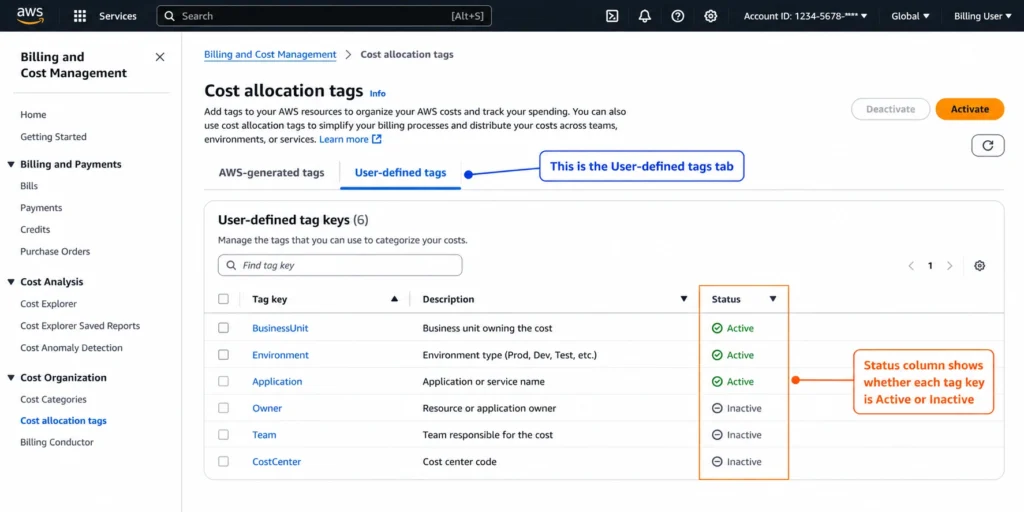Check the Environment row checkbox
The image size is (1024, 512).
[x=223, y=355]
